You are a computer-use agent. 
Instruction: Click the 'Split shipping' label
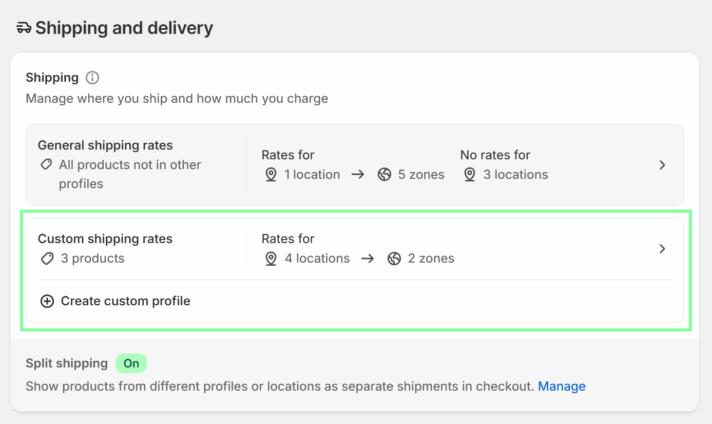pyautogui.click(x=67, y=363)
